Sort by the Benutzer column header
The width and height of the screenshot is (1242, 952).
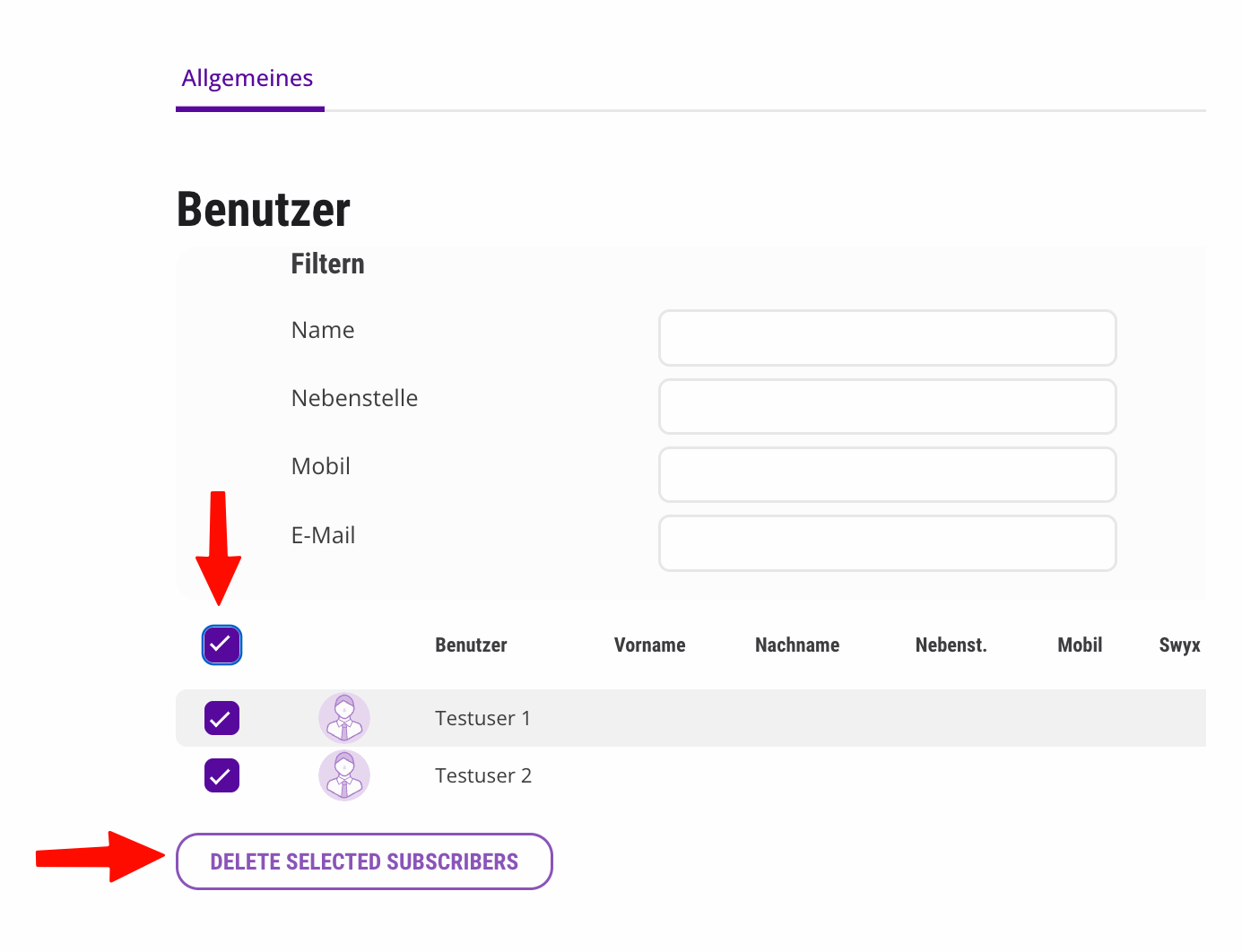(x=471, y=645)
